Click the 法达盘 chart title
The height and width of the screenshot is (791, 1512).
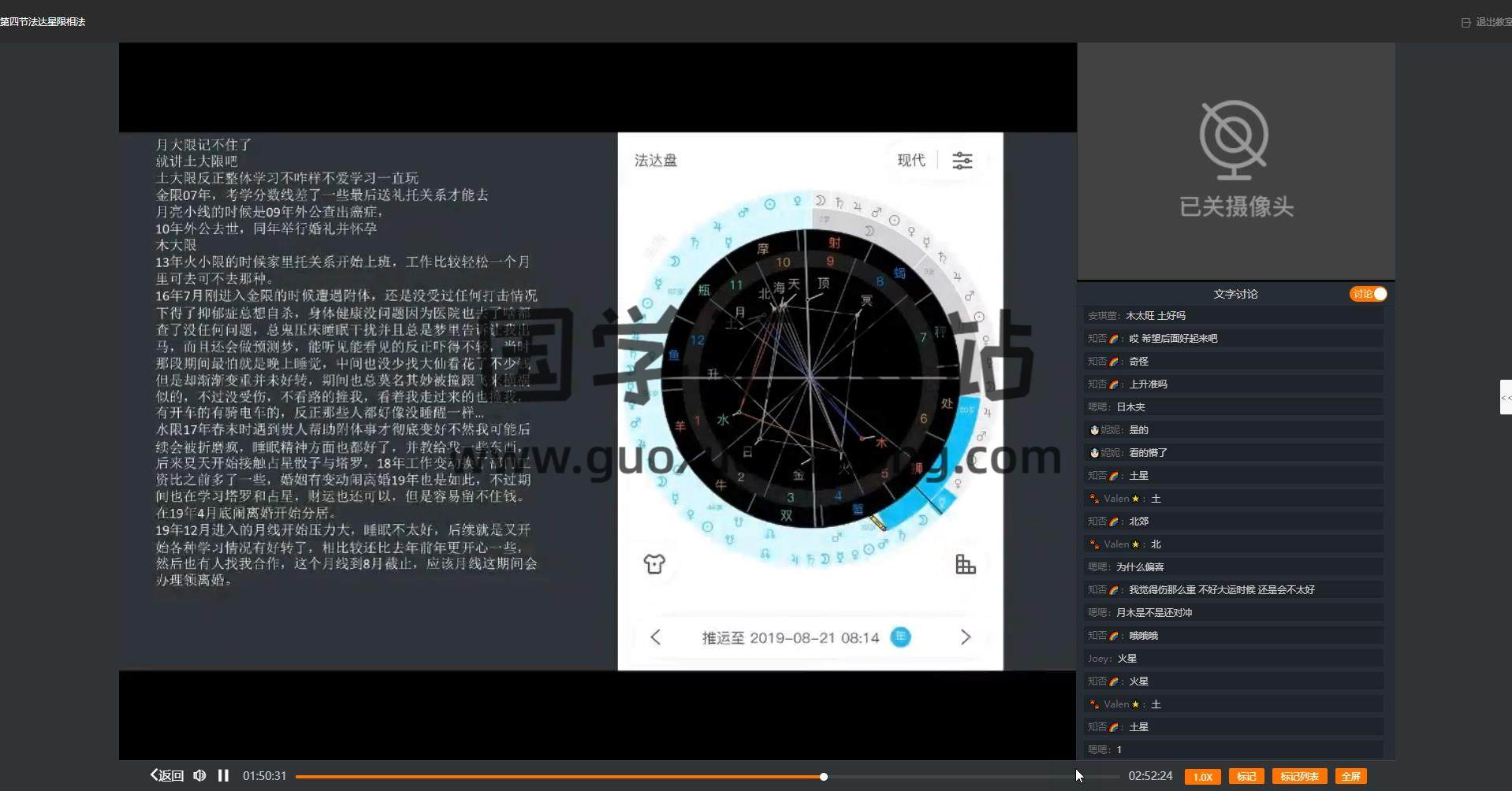click(656, 161)
